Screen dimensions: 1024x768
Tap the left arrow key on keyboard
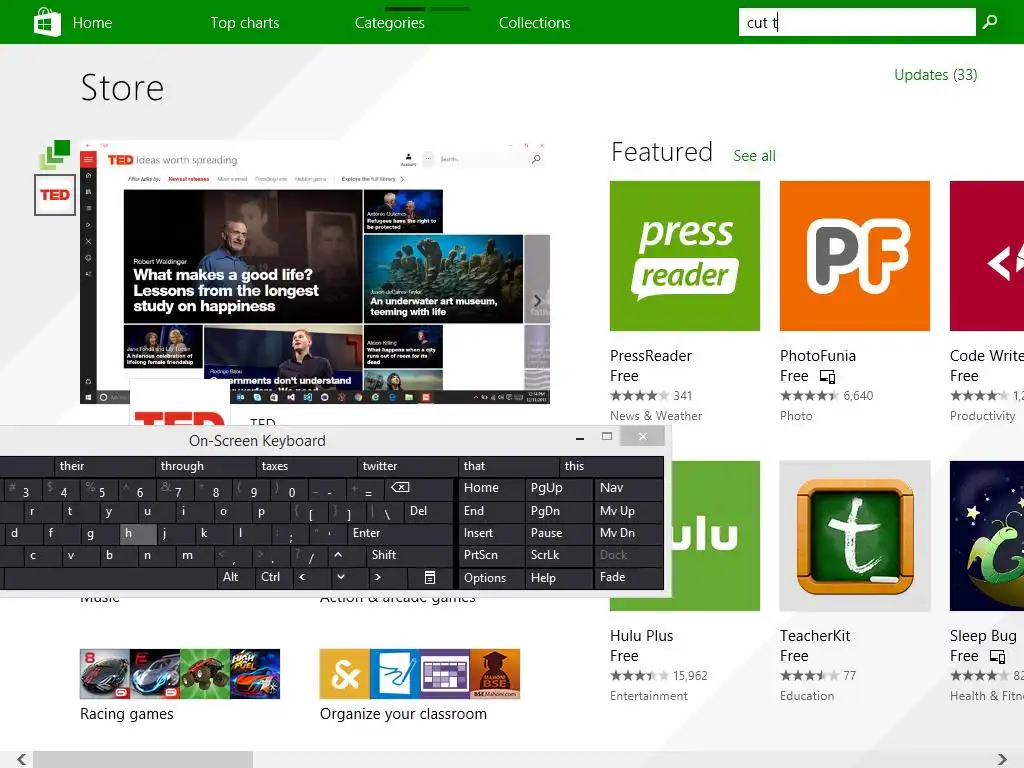click(x=302, y=577)
